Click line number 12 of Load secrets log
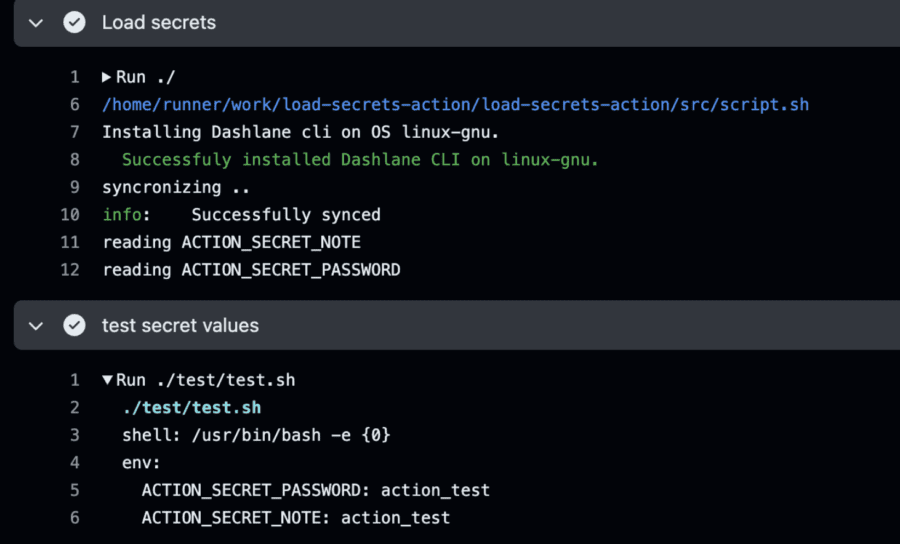This screenshot has width=900, height=544. click(70, 270)
